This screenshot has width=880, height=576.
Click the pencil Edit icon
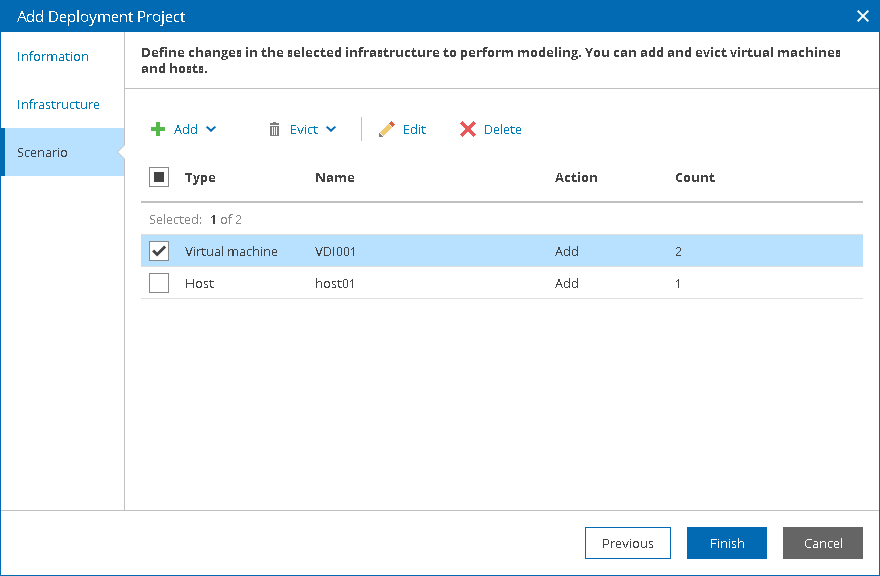coord(387,129)
